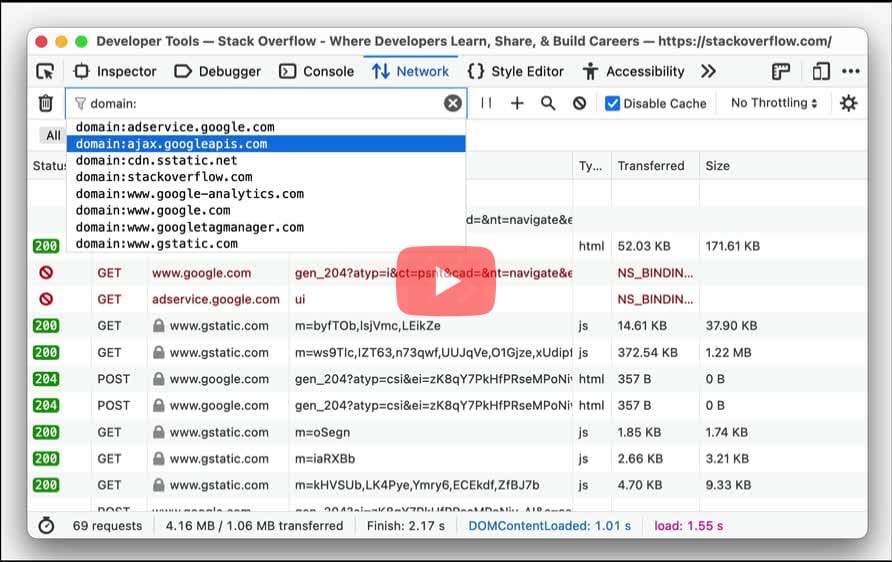Clear network log with trash icon
This screenshot has height=562, width=892.
46,104
